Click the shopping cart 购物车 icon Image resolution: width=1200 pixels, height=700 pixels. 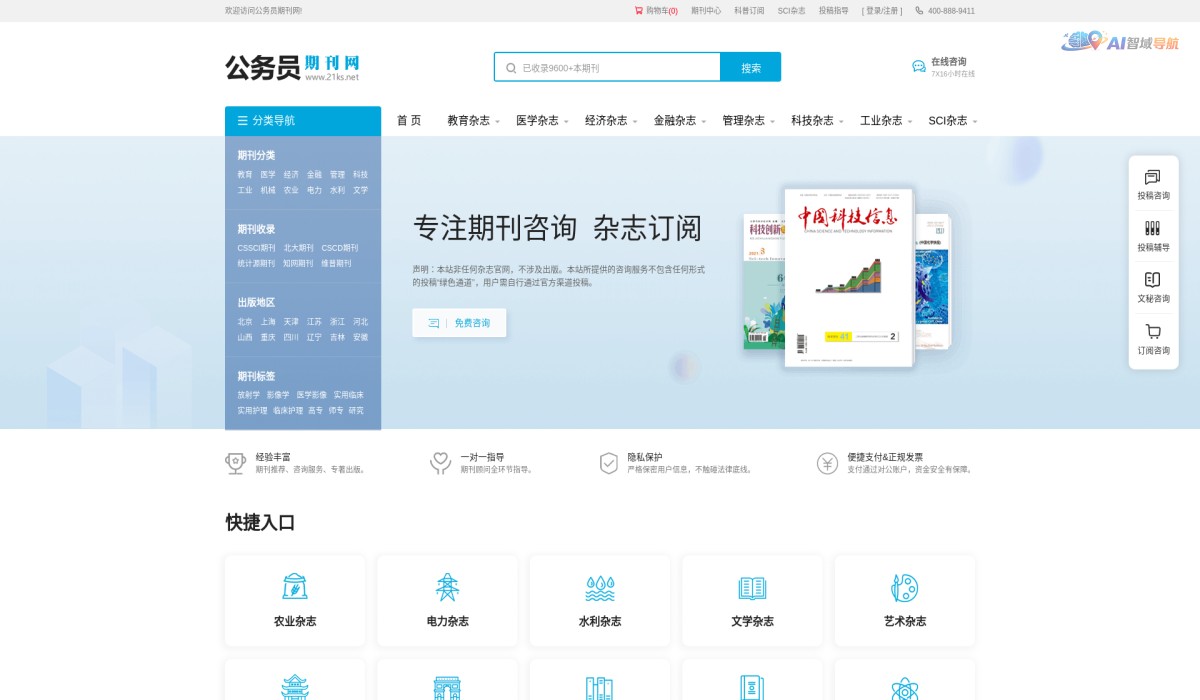click(x=638, y=10)
